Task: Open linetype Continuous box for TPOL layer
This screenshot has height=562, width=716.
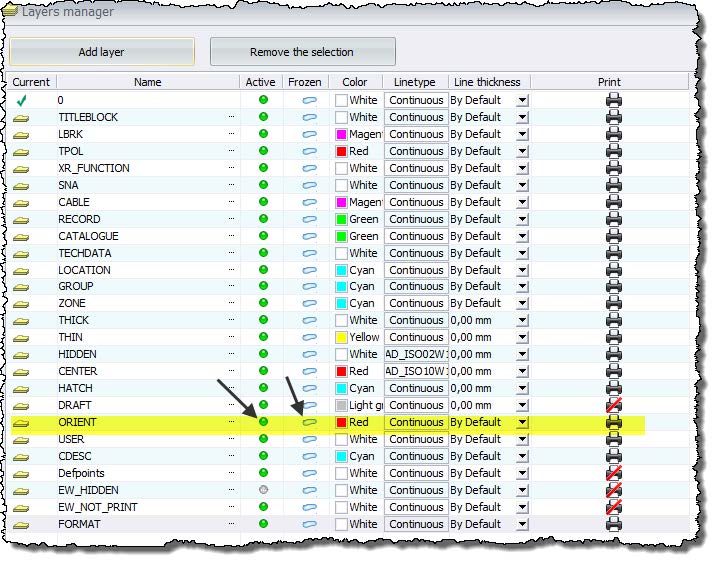Action: click(x=416, y=151)
